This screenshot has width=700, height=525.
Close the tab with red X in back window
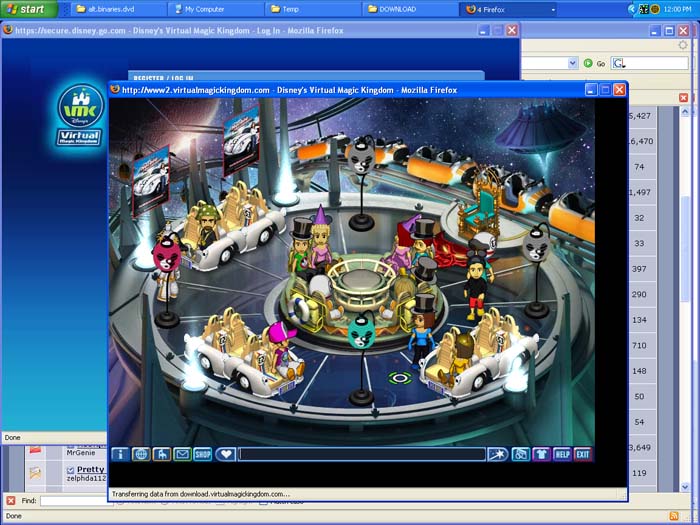pyautogui.click(x=683, y=97)
